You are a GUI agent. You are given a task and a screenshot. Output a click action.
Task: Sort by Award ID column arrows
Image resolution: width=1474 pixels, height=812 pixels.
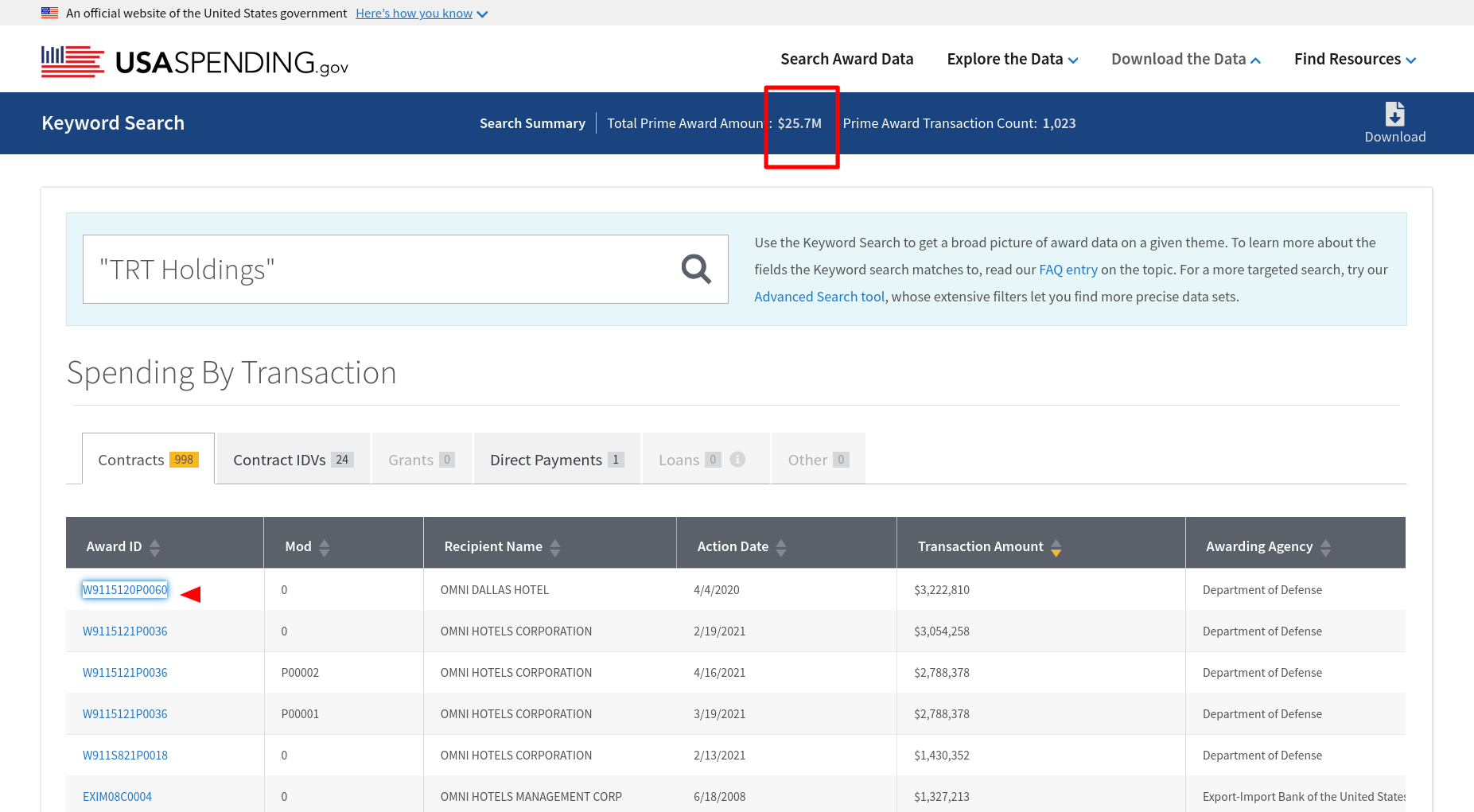[155, 547]
